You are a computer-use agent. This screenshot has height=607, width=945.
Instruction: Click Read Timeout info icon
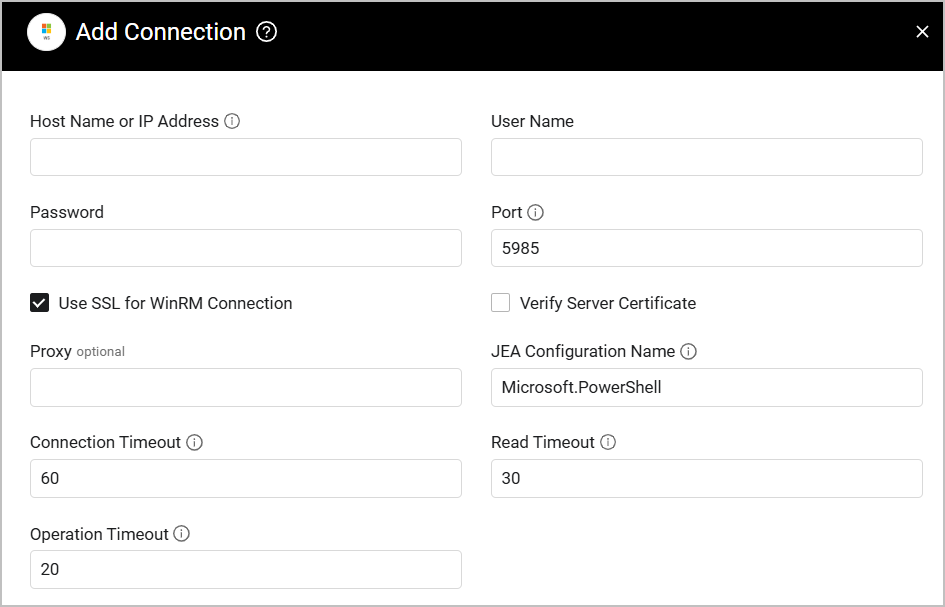[608, 442]
